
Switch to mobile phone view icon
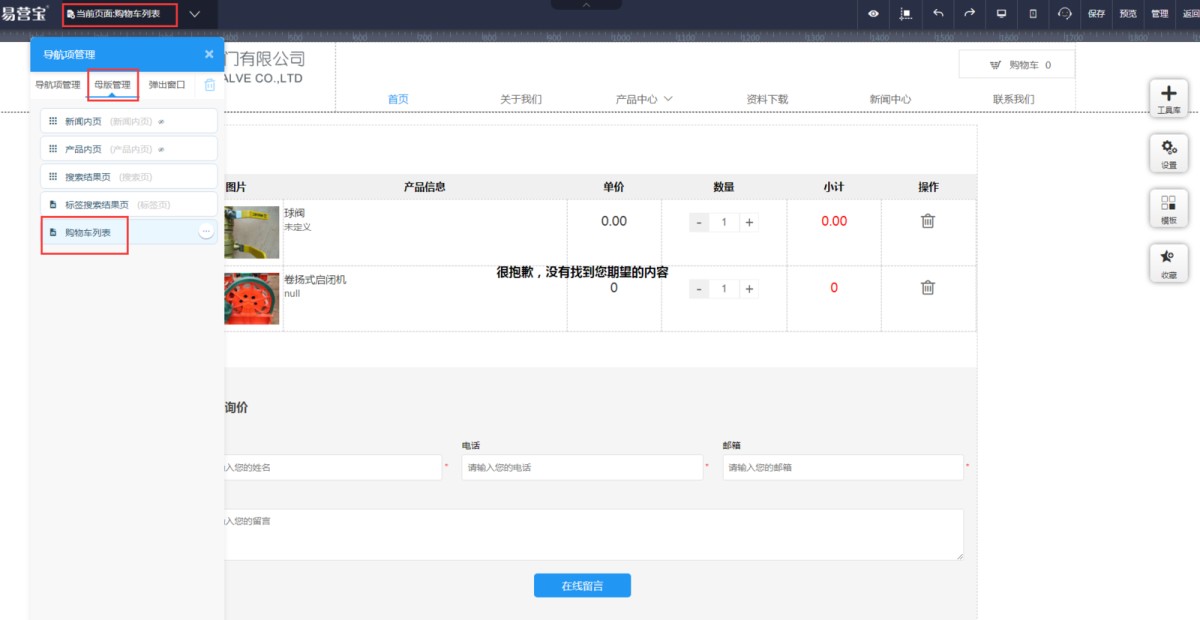(x=1033, y=14)
